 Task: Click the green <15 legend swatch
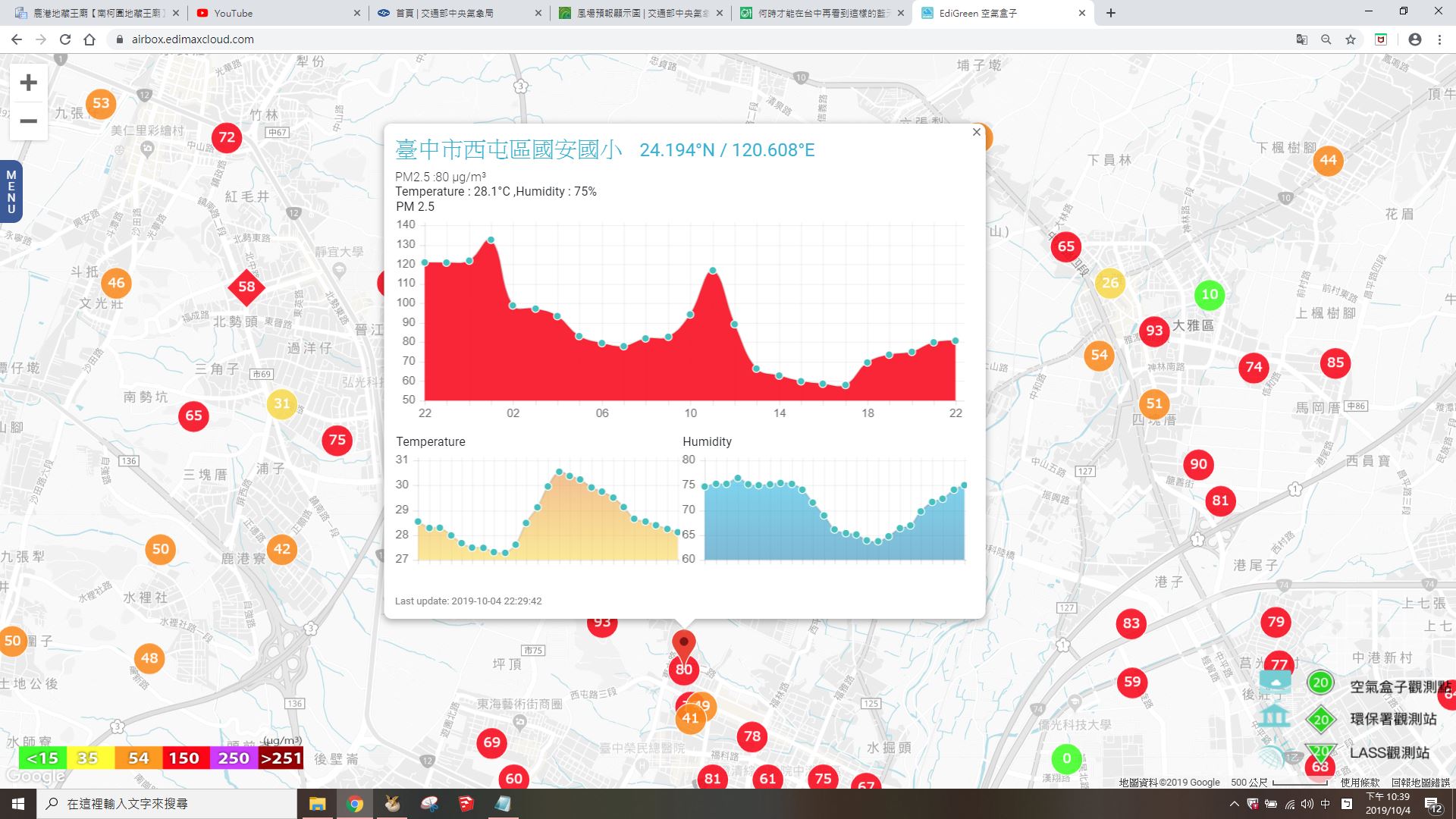[x=42, y=758]
